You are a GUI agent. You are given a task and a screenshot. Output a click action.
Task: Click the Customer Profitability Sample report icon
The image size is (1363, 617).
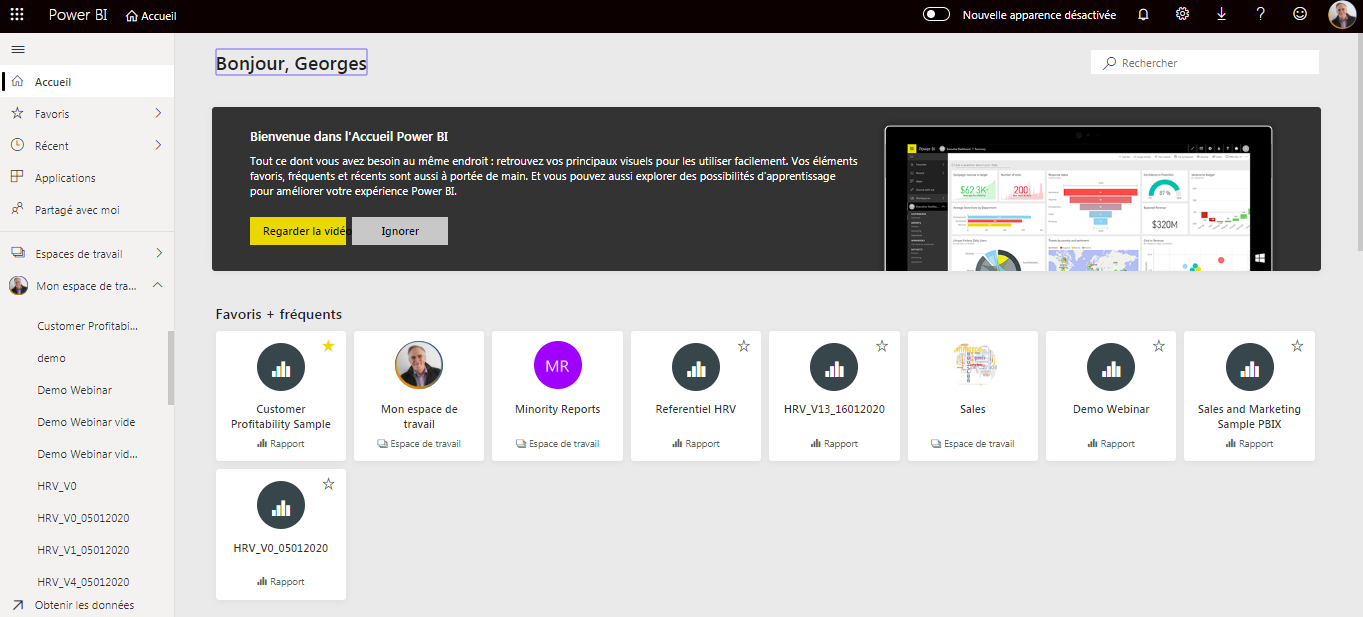(281, 368)
